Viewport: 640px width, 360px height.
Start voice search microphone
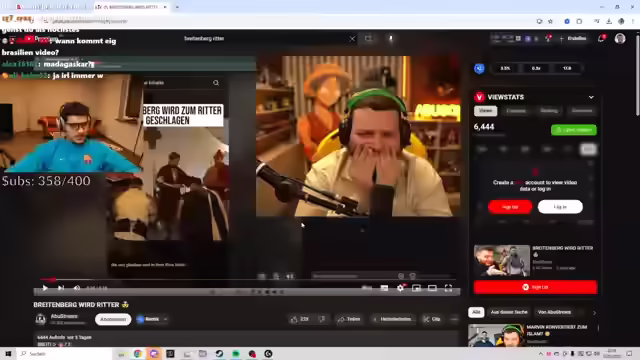(391, 38)
